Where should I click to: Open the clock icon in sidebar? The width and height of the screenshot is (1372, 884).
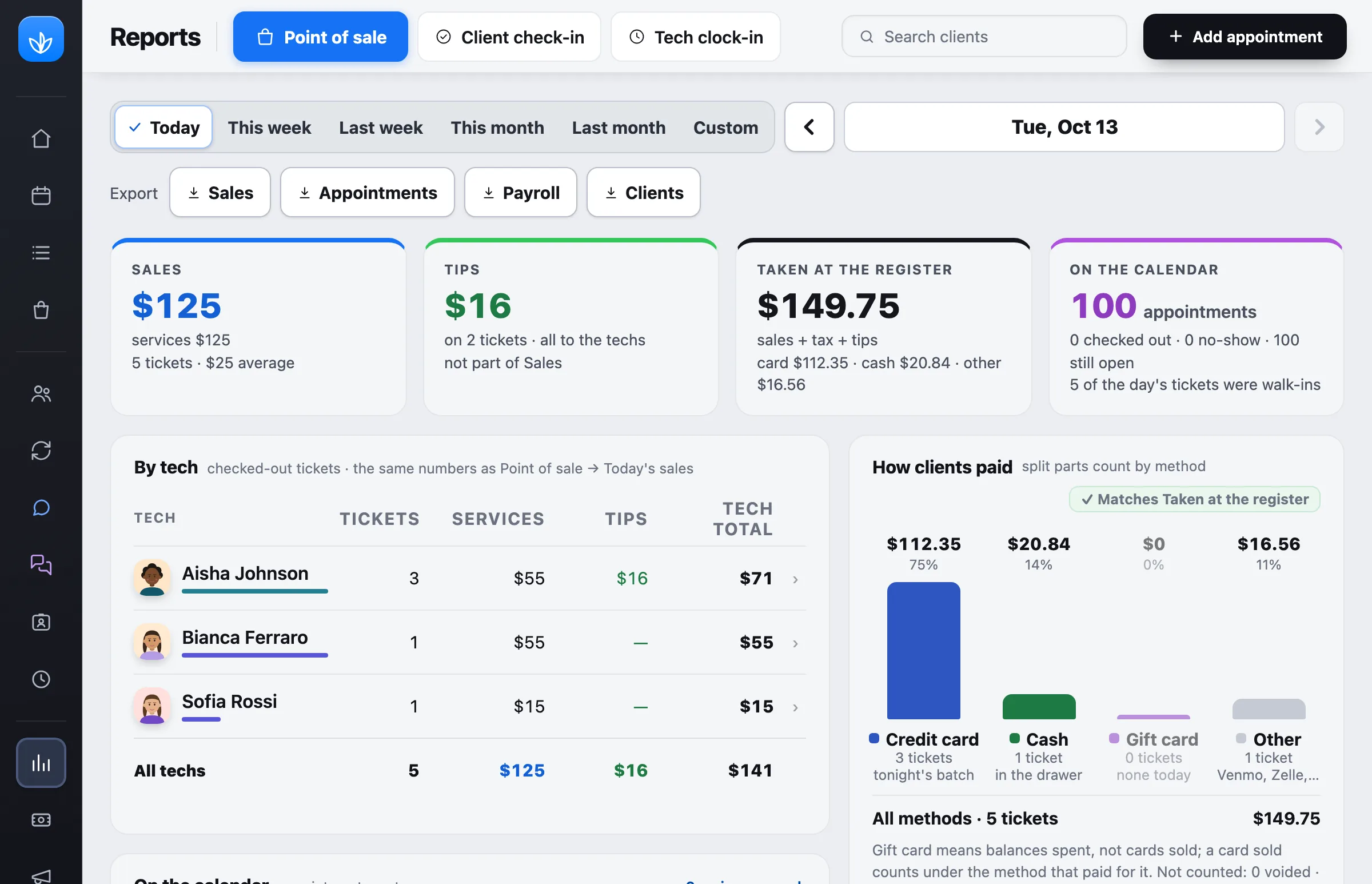pyautogui.click(x=41, y=680)
